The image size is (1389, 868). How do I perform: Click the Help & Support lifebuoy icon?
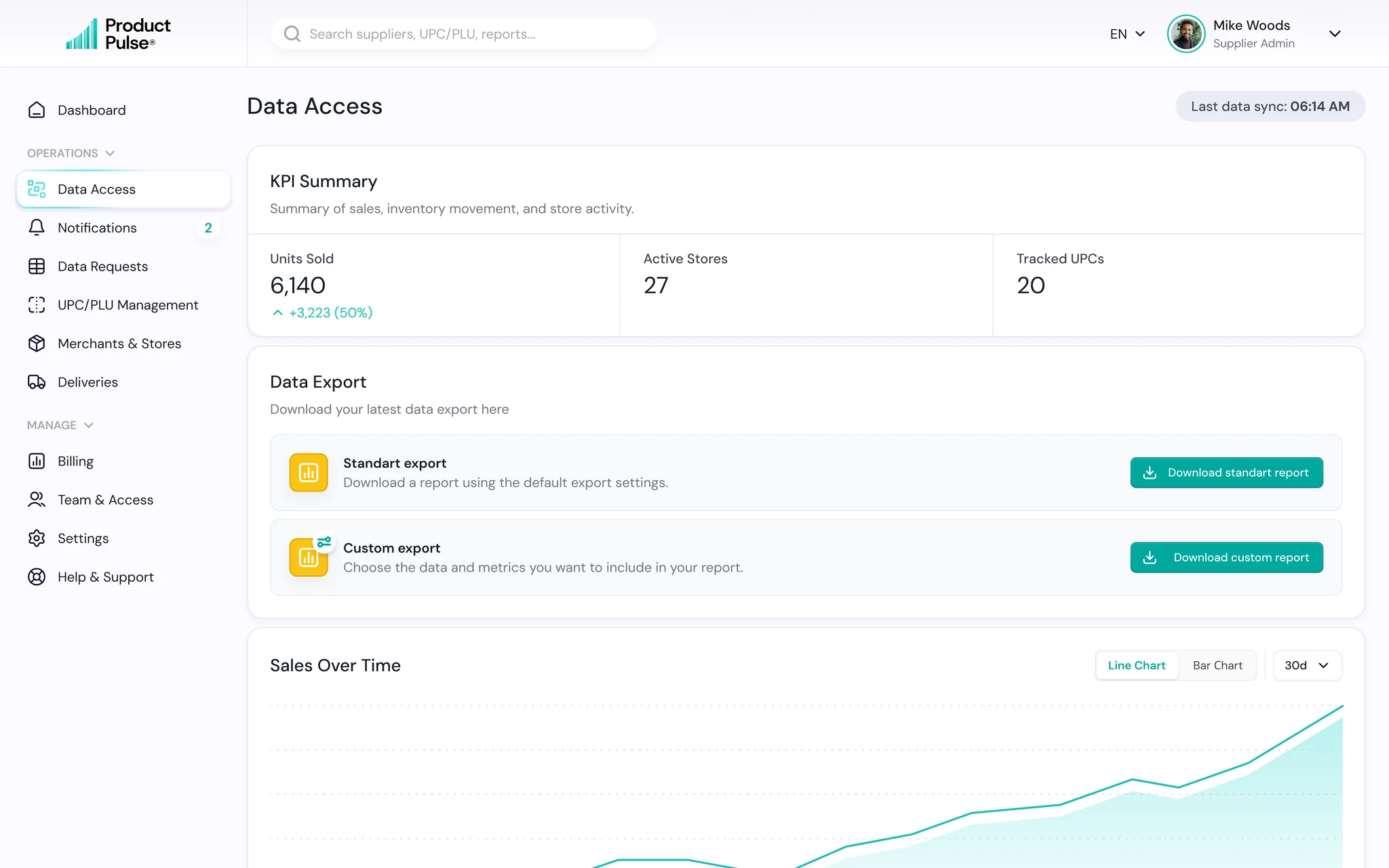(37, 577)
